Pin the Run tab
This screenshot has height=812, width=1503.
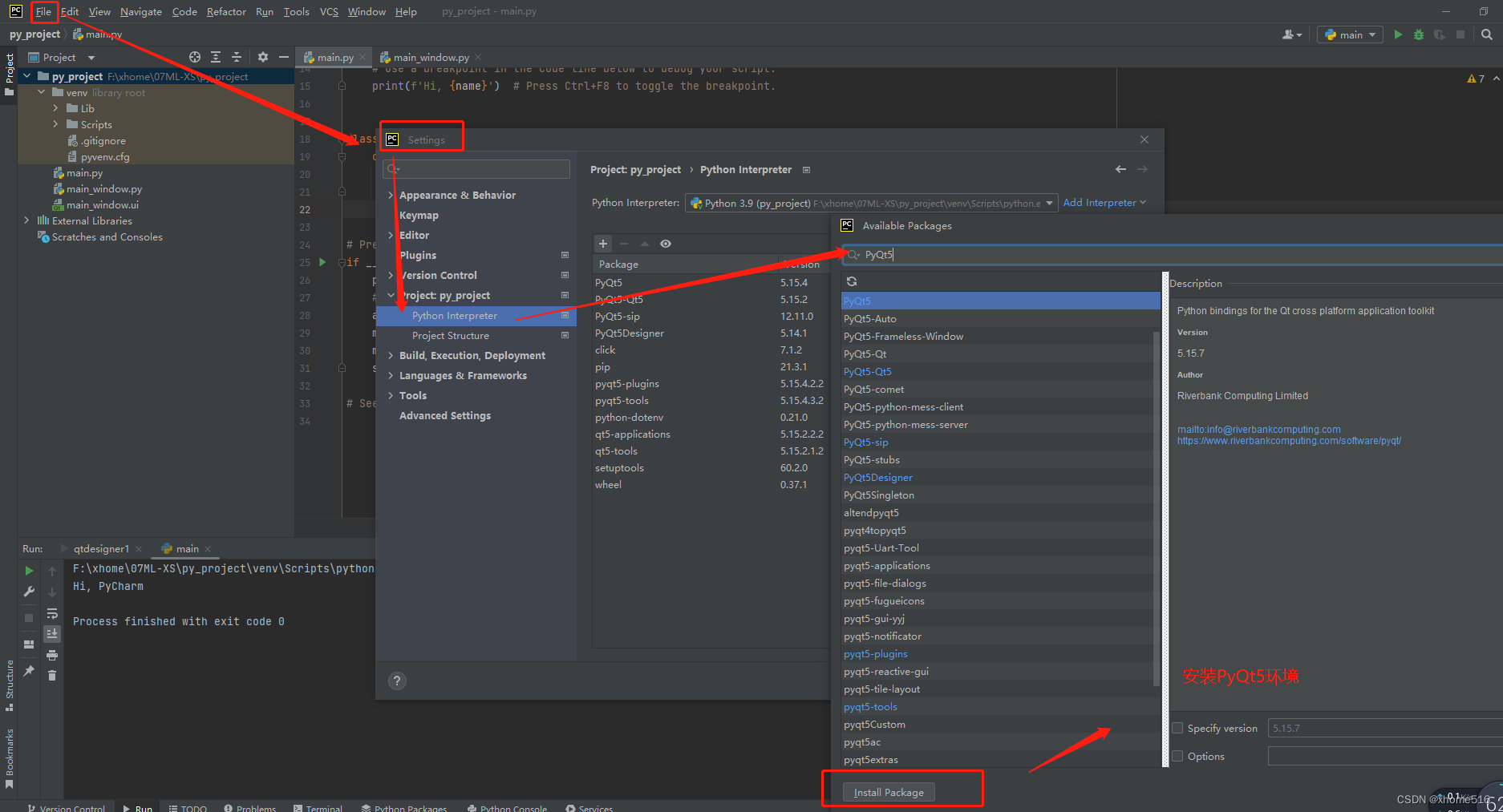click(x=29, y=670)
